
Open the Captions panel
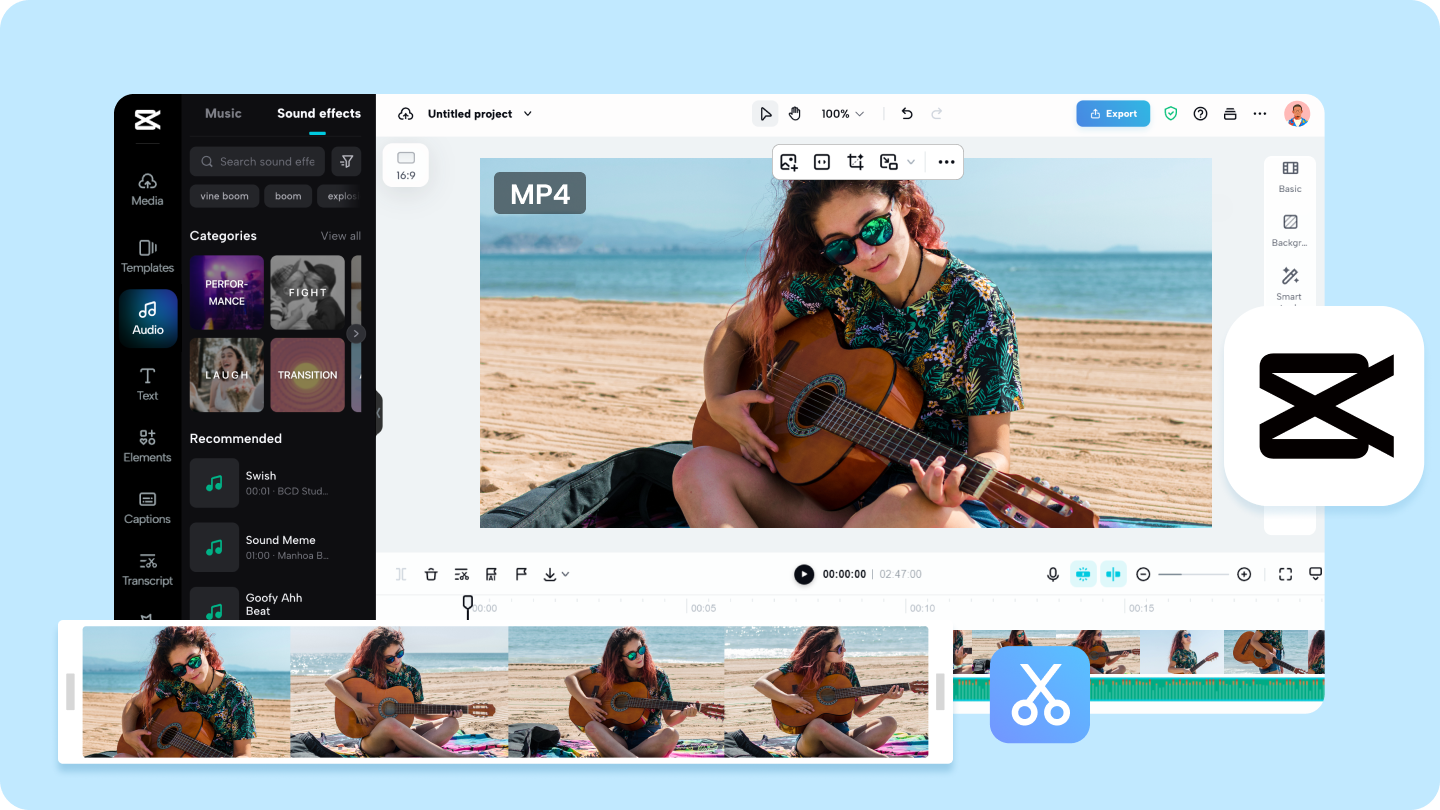point(147,507)
